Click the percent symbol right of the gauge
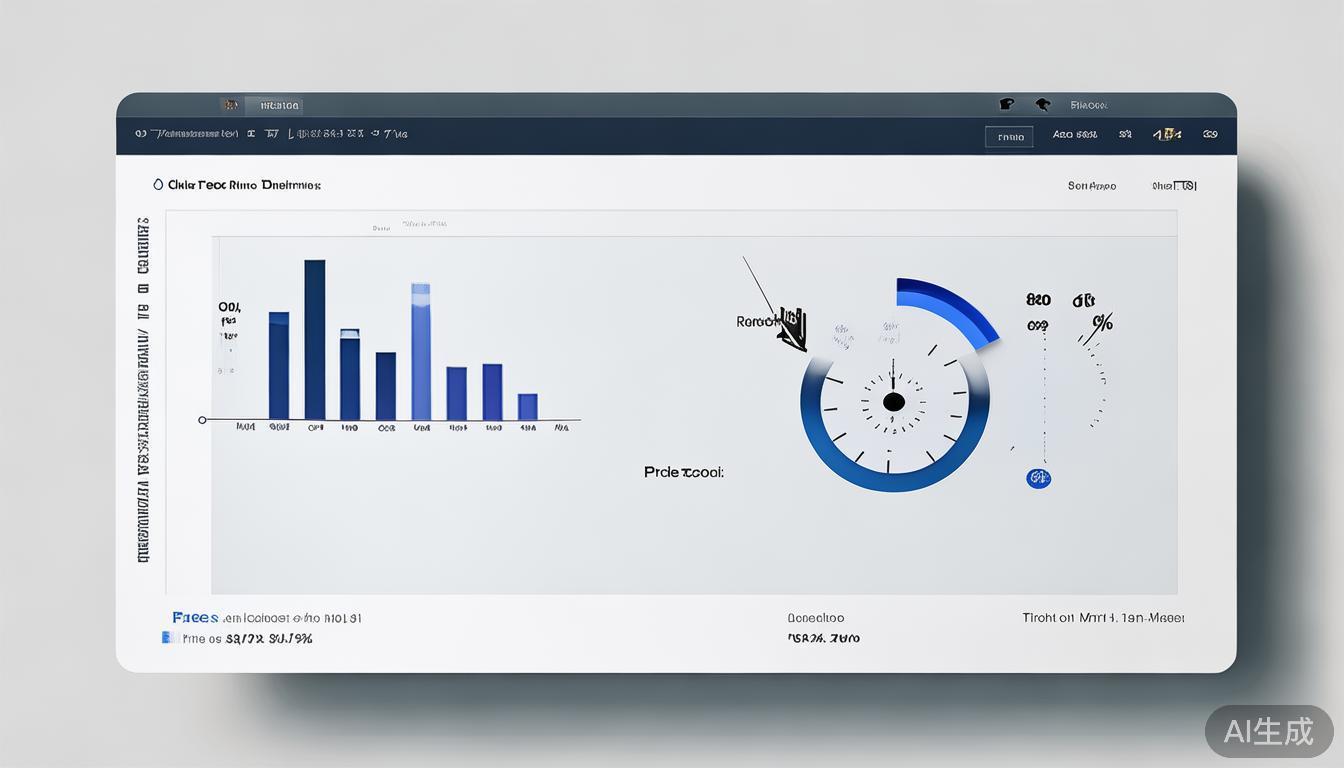 (x=1102, y=323)
